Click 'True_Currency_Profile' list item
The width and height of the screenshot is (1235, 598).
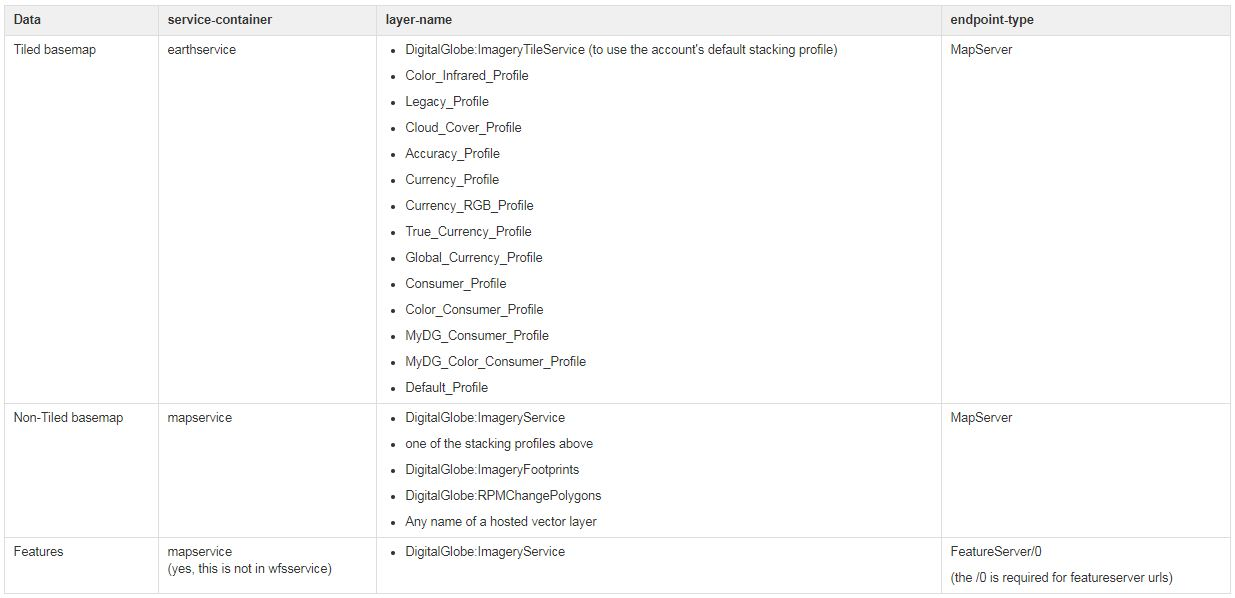[x=468, y=232]
